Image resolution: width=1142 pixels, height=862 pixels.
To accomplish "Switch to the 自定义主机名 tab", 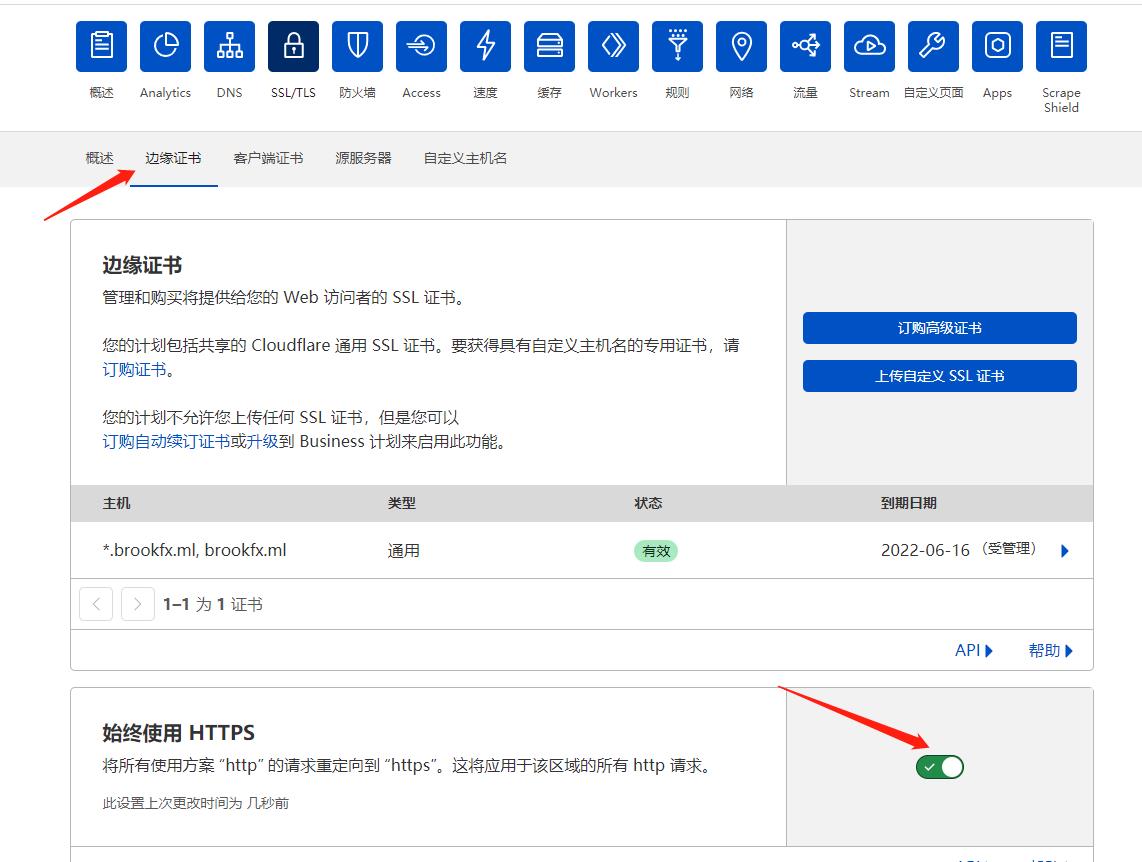I will [463, 157].
